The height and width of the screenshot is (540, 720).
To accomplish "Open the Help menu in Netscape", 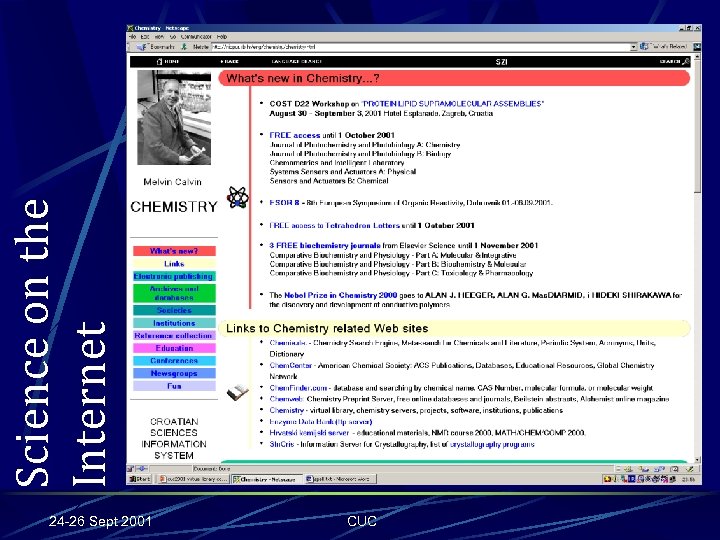I will click(222, 36).
